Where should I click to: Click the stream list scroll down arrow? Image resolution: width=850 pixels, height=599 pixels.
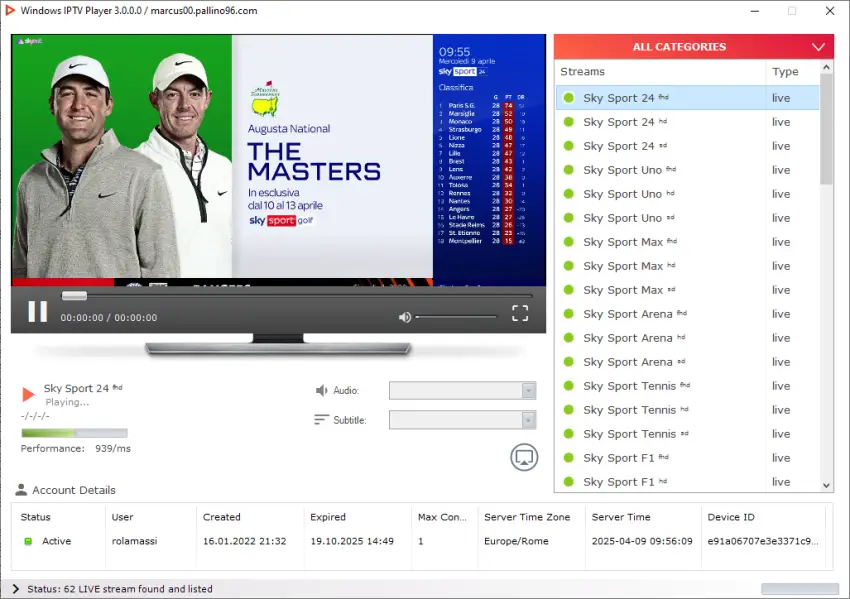[x=826, y=485]
